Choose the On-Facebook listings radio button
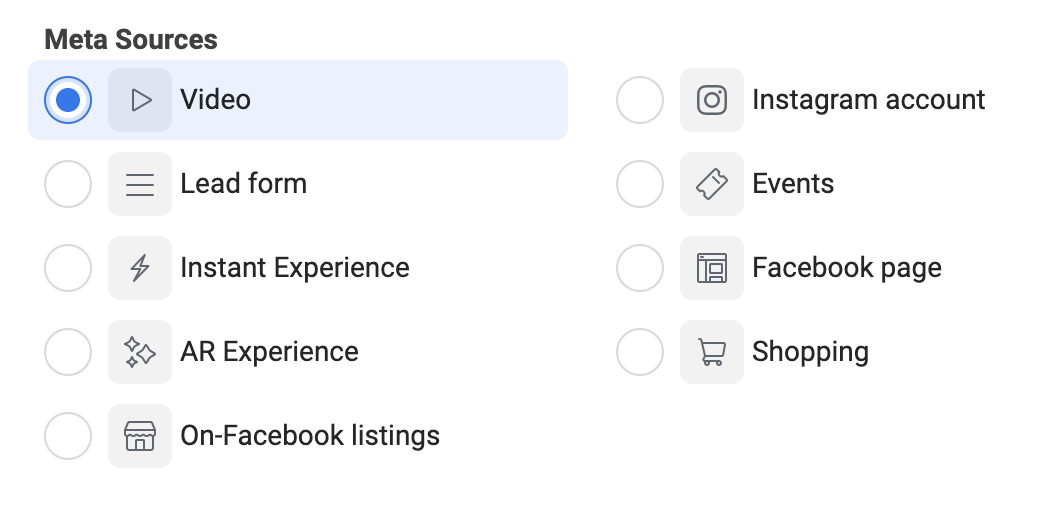Image resolution: width=1044 pixels, height=514 pixels. pos(68,435)
